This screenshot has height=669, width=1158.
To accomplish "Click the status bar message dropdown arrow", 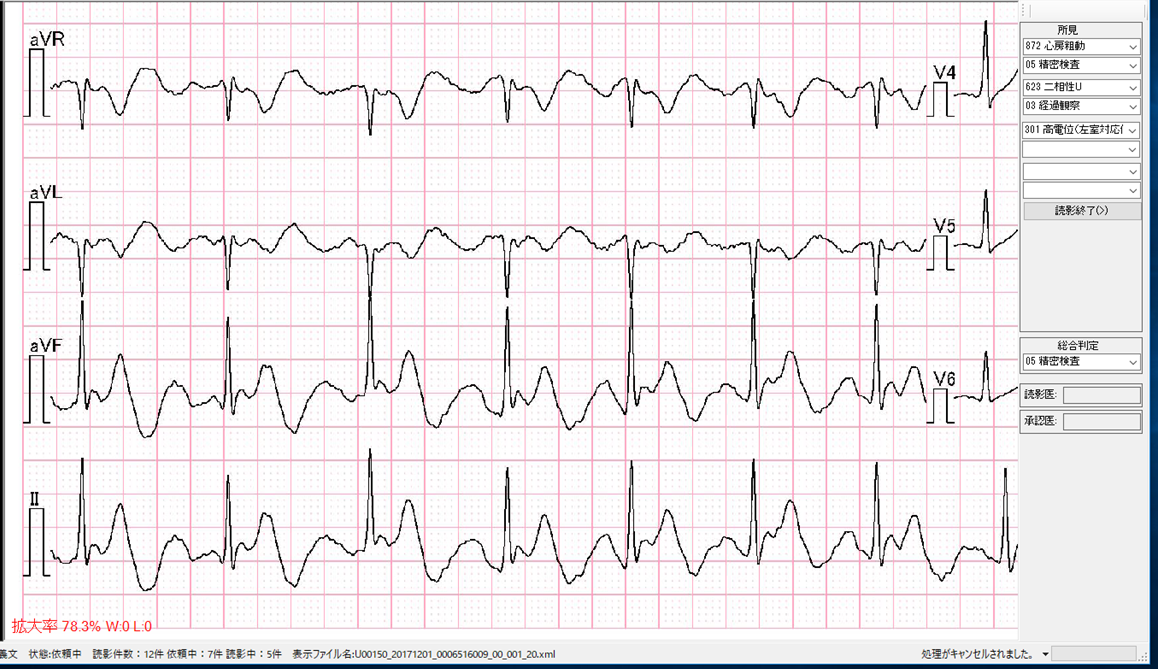I will pos(1045,655).
